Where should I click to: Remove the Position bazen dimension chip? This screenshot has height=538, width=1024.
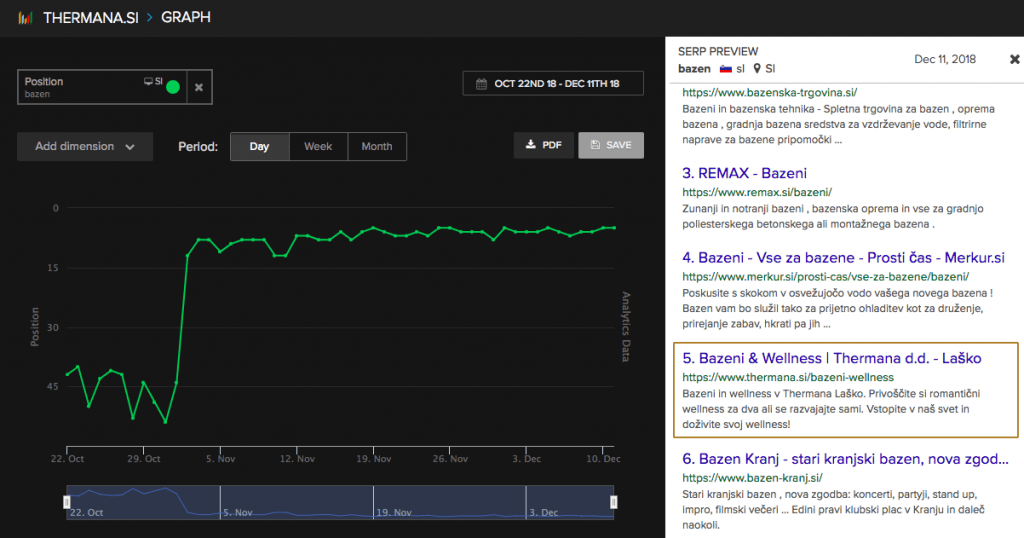click(198, 87)
